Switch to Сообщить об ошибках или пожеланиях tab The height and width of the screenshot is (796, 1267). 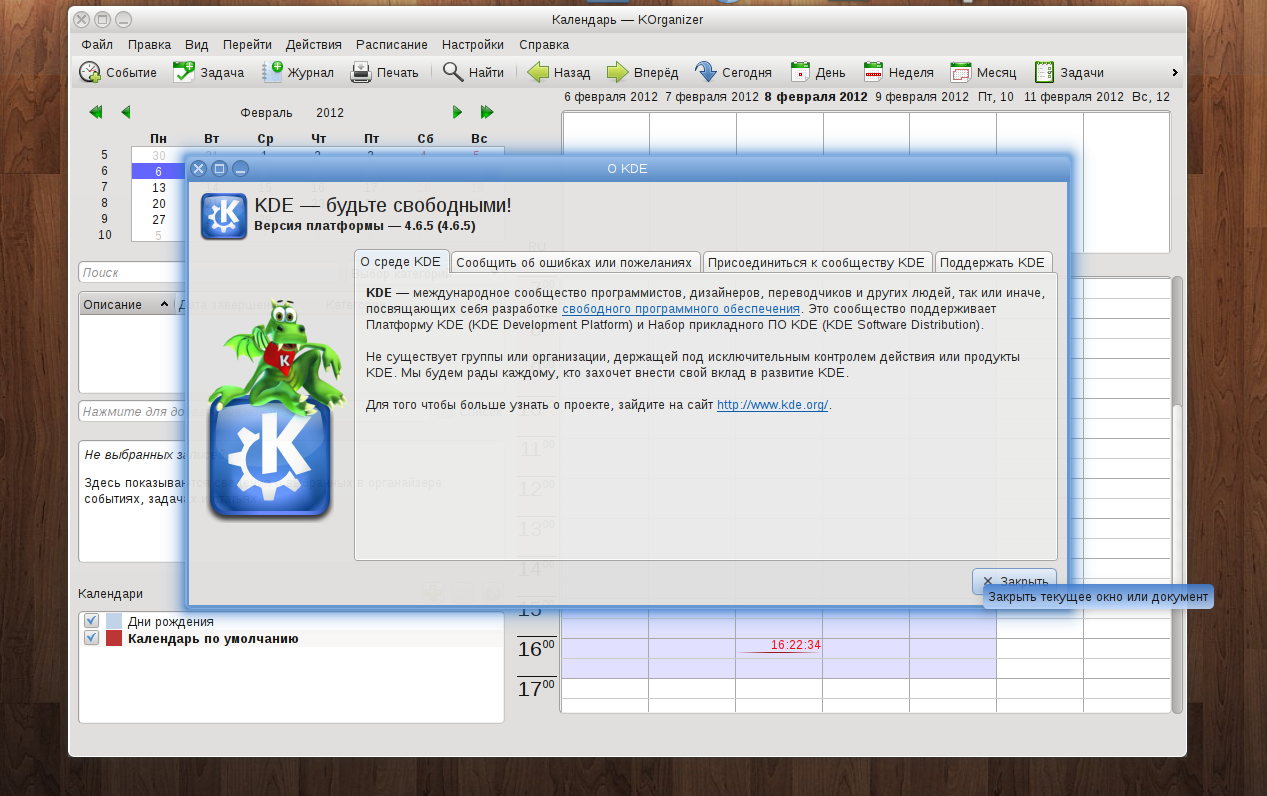pos(574,262)
